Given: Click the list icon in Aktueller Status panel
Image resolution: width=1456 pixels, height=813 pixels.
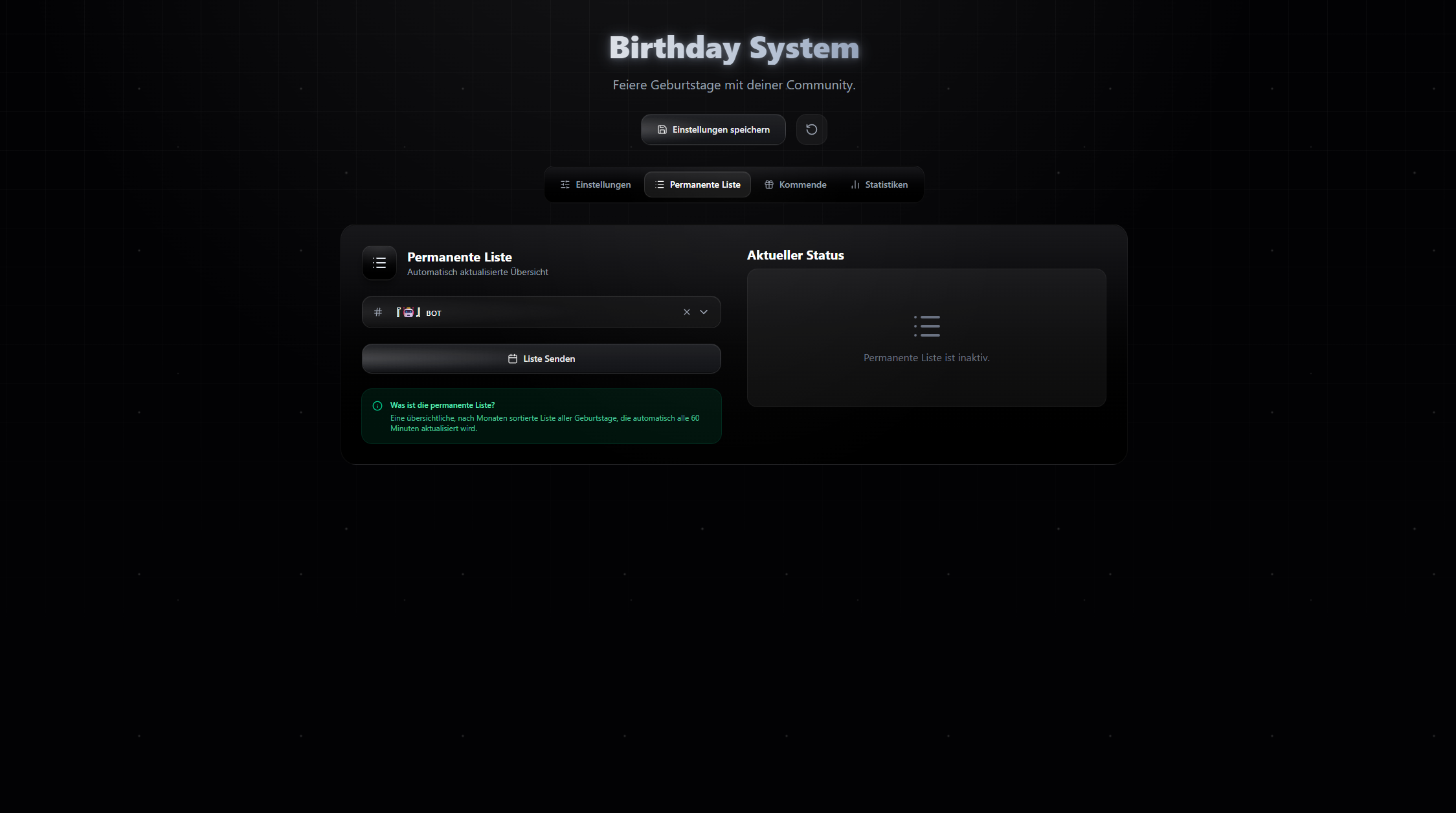Looking at the screenshot, I should pos(927,326).
